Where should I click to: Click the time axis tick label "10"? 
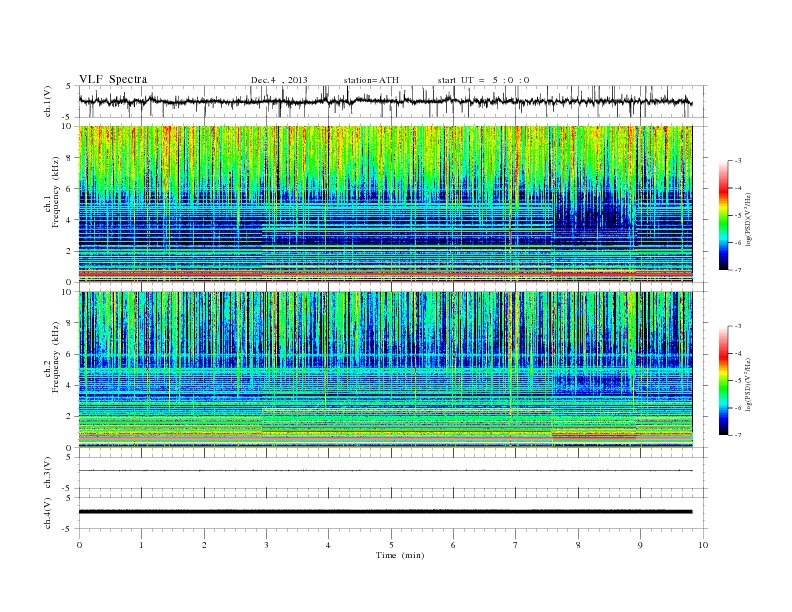tap(703, 545)
